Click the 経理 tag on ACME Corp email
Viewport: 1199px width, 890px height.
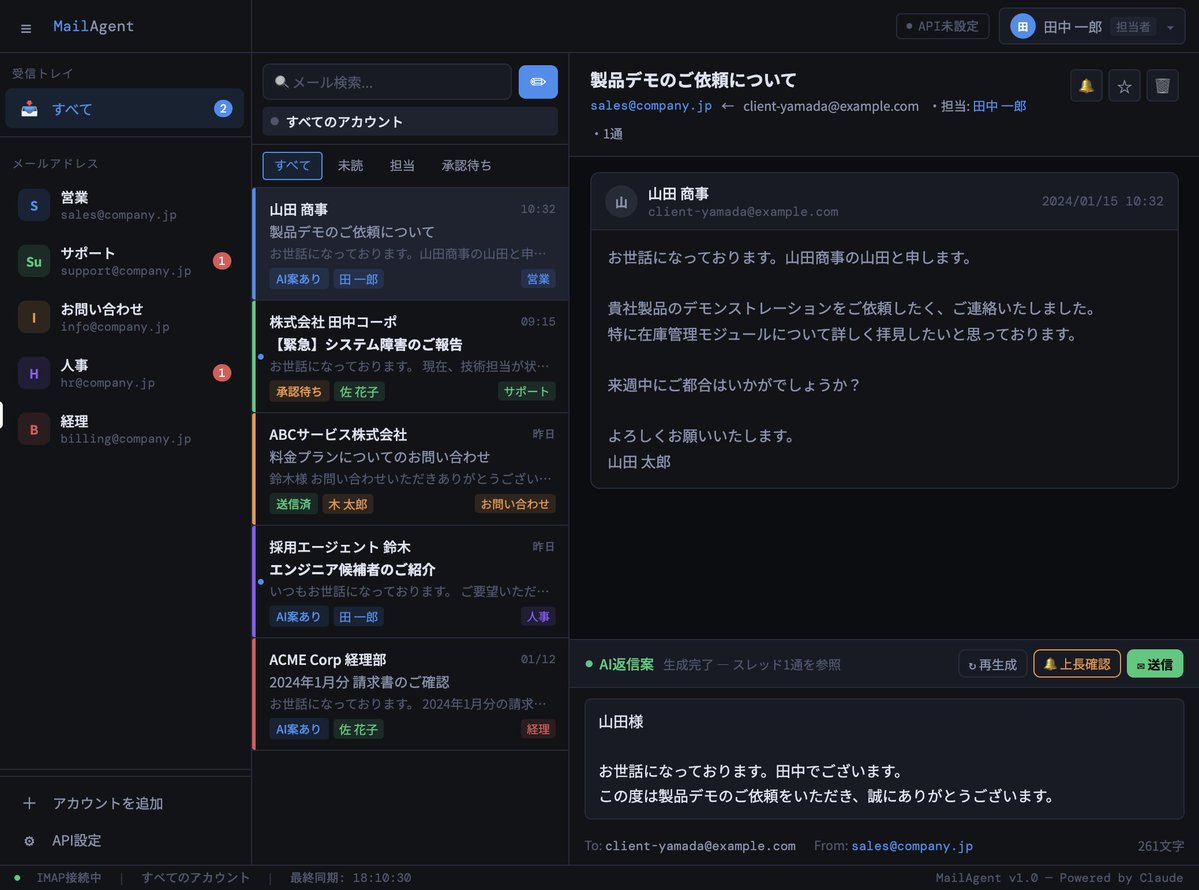[x=538, y=729]
